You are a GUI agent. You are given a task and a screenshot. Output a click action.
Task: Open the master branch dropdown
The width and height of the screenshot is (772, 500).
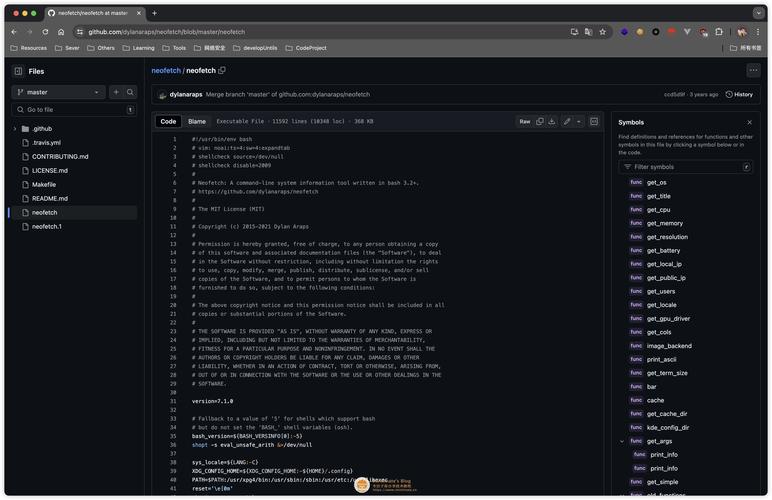tap(58, 92)
